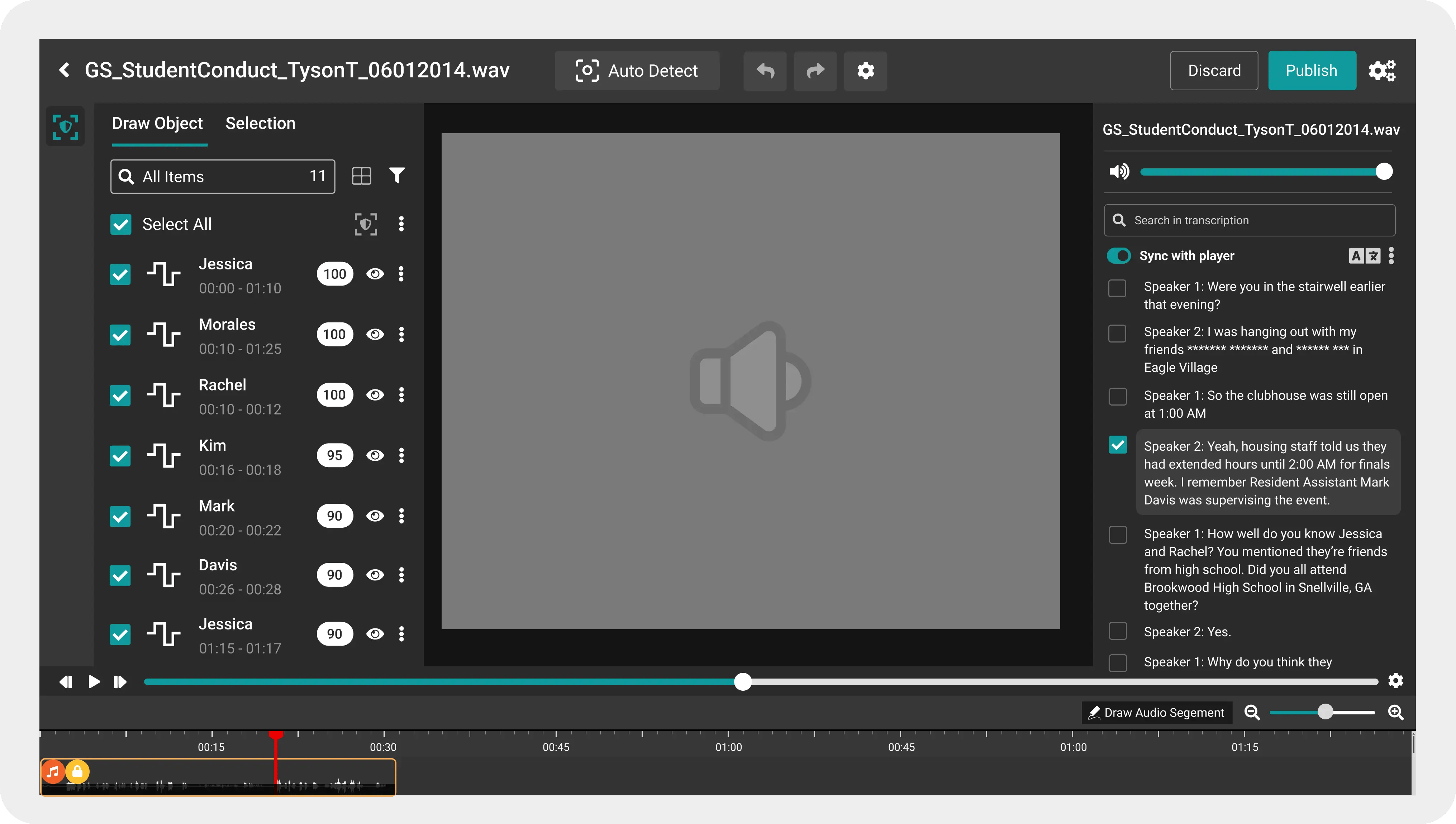
Task: Open settings gear next to the redo button
Action: (x=866, y=71)
